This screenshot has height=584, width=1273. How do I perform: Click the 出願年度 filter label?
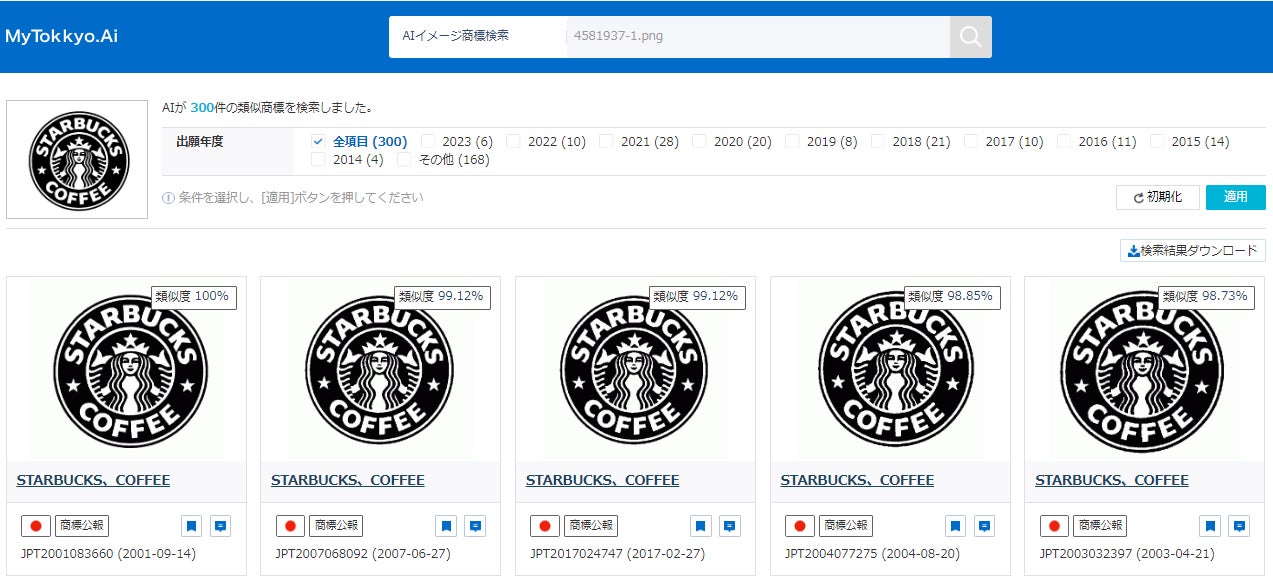coord(199,142)
